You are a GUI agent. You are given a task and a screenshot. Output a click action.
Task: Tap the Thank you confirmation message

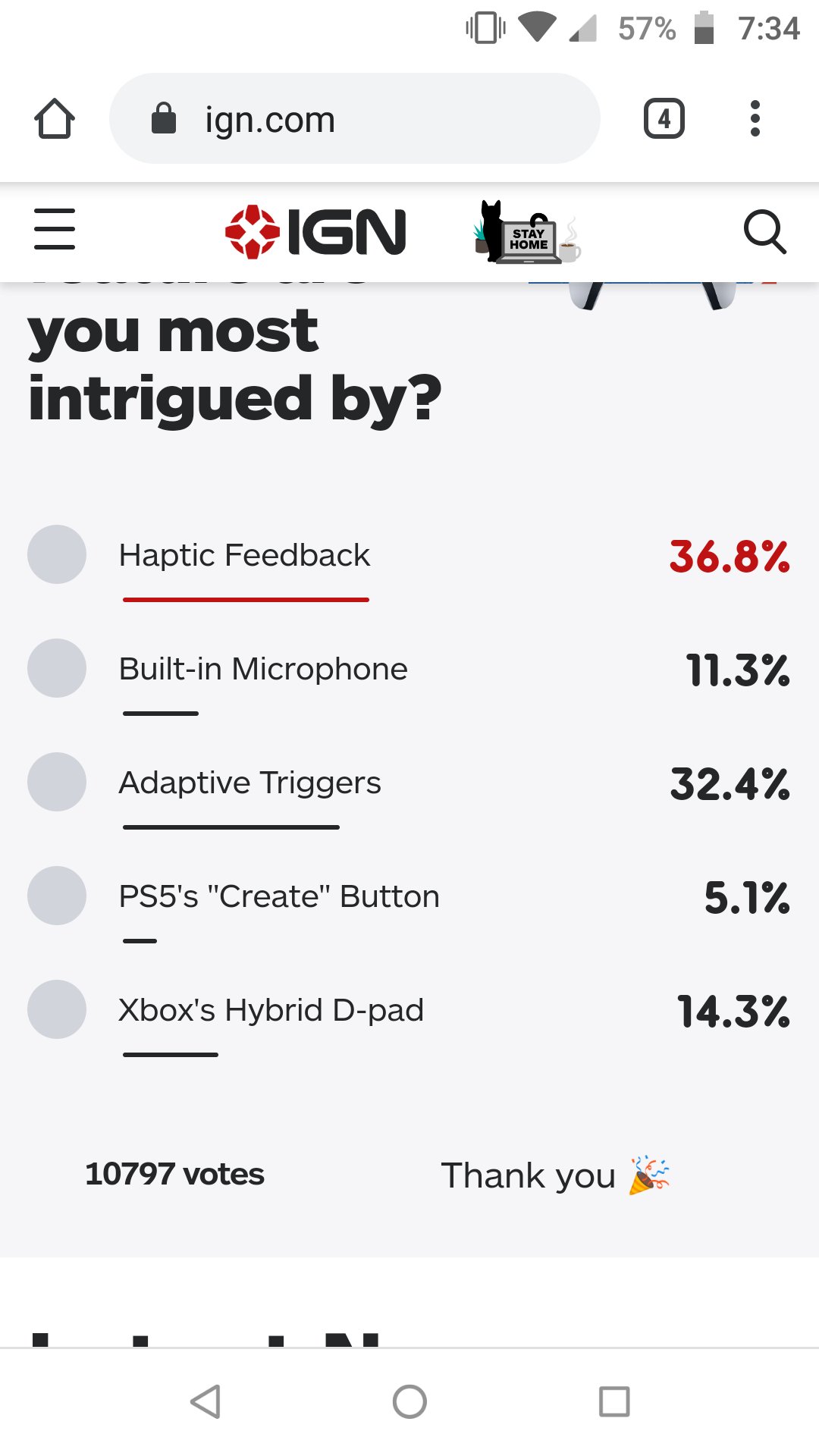click(558, 1175)
